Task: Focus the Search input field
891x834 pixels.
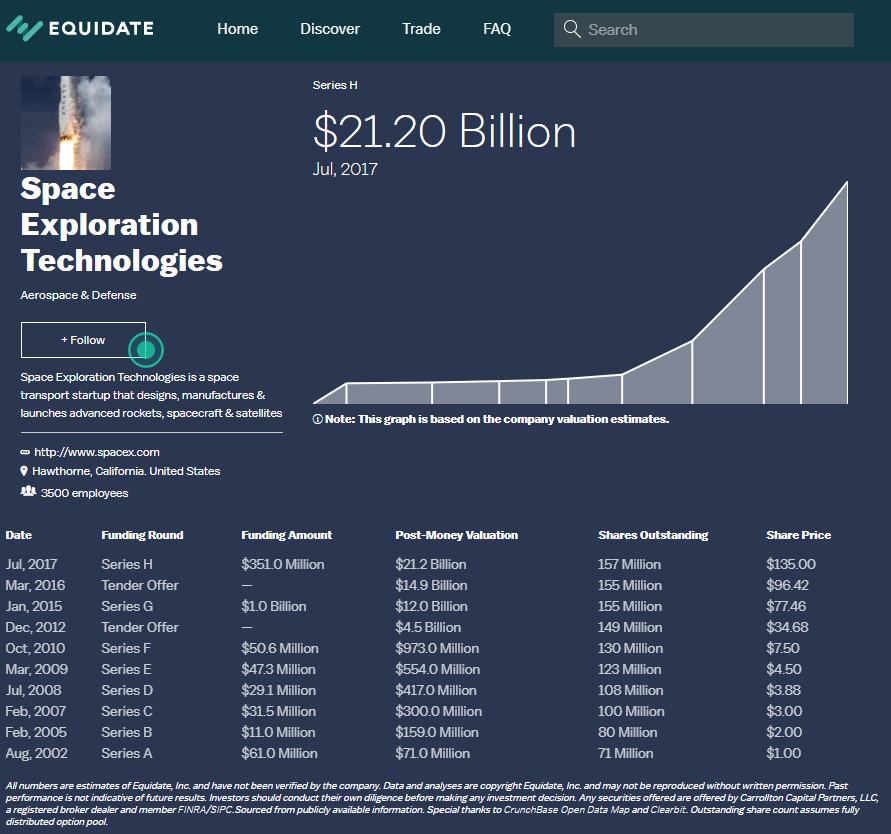Action: (x=703, y=30)
